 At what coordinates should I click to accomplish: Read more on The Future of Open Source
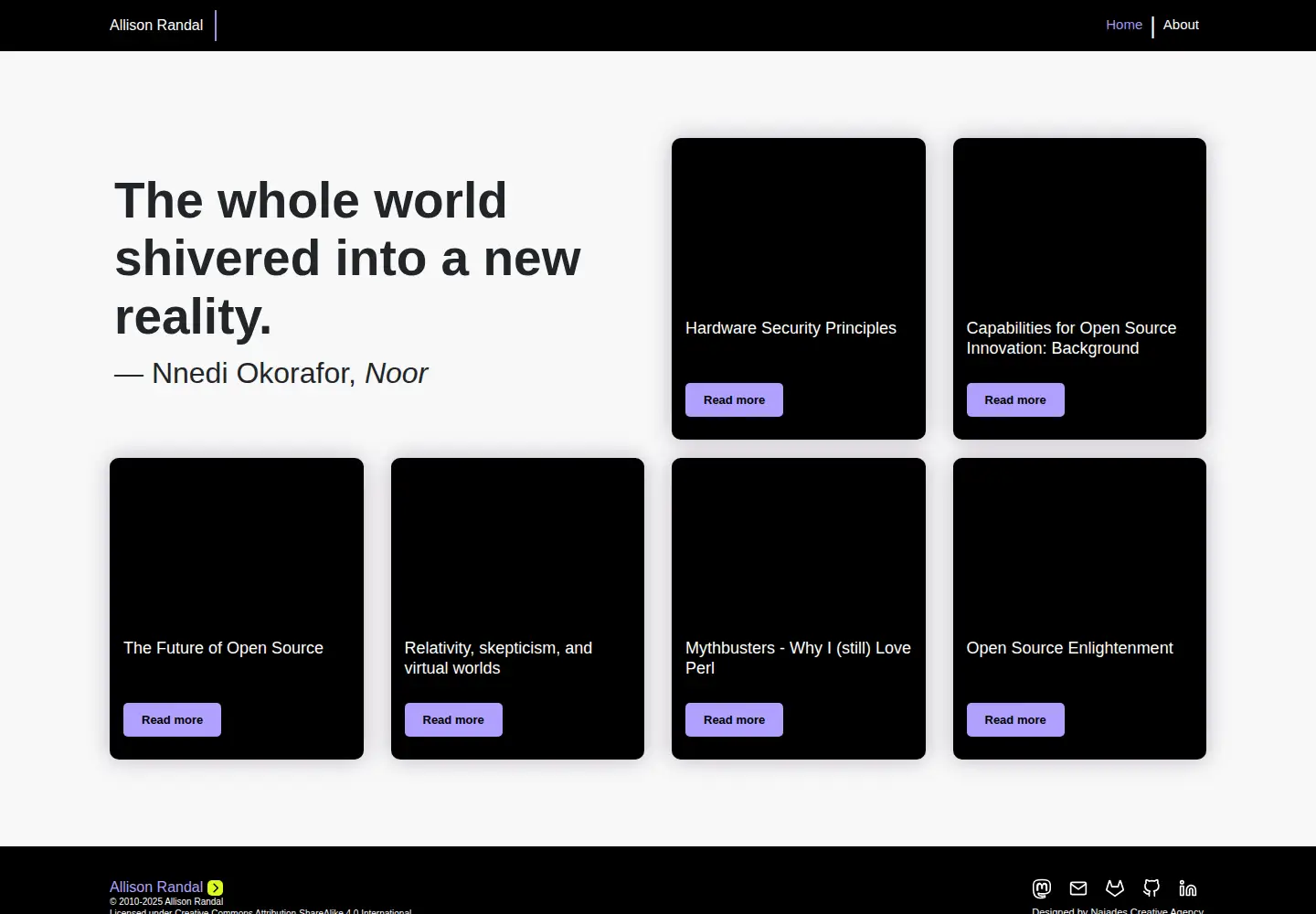point(172,719)
